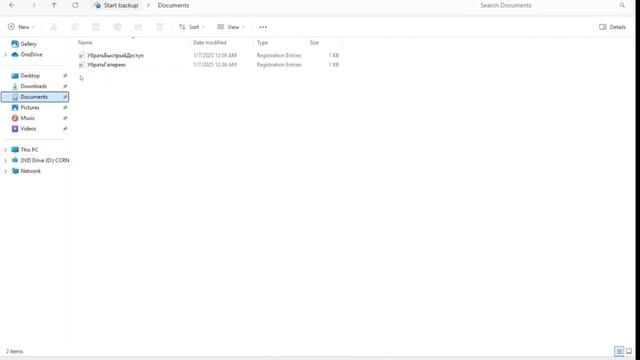The width and height of the screenshot is (640, 360).
Task: Click Registration Entries type of УбратьГалерею
Action: point(279,65)
